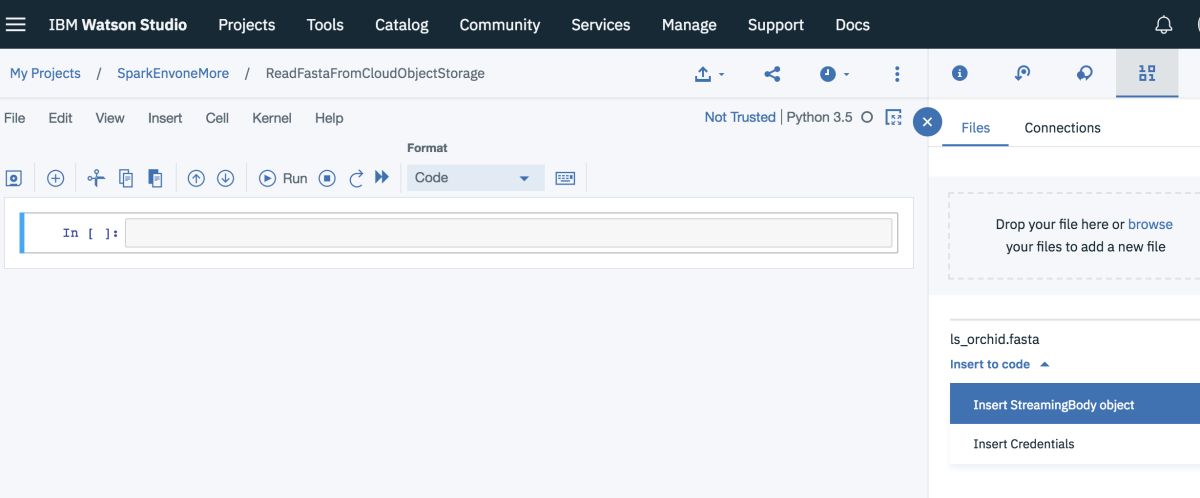Viewport: 1200px width, 498px height.
Task: Open the File menu
Action: pos(14,118)
